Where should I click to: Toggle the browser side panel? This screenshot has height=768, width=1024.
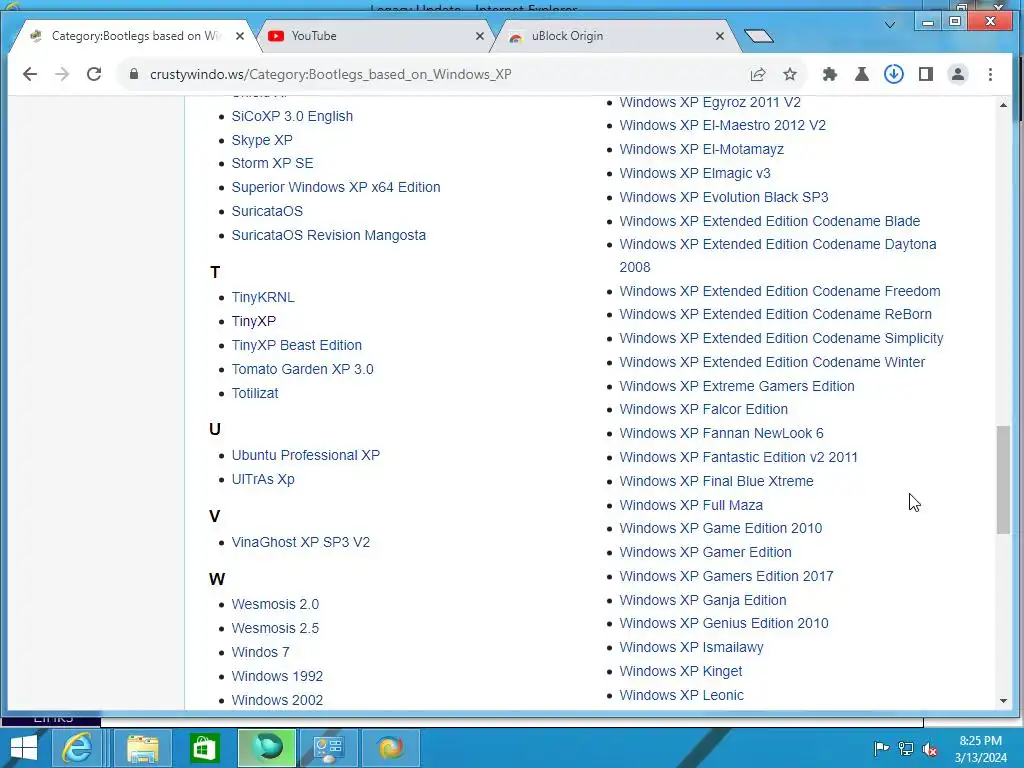click(925, 74)
